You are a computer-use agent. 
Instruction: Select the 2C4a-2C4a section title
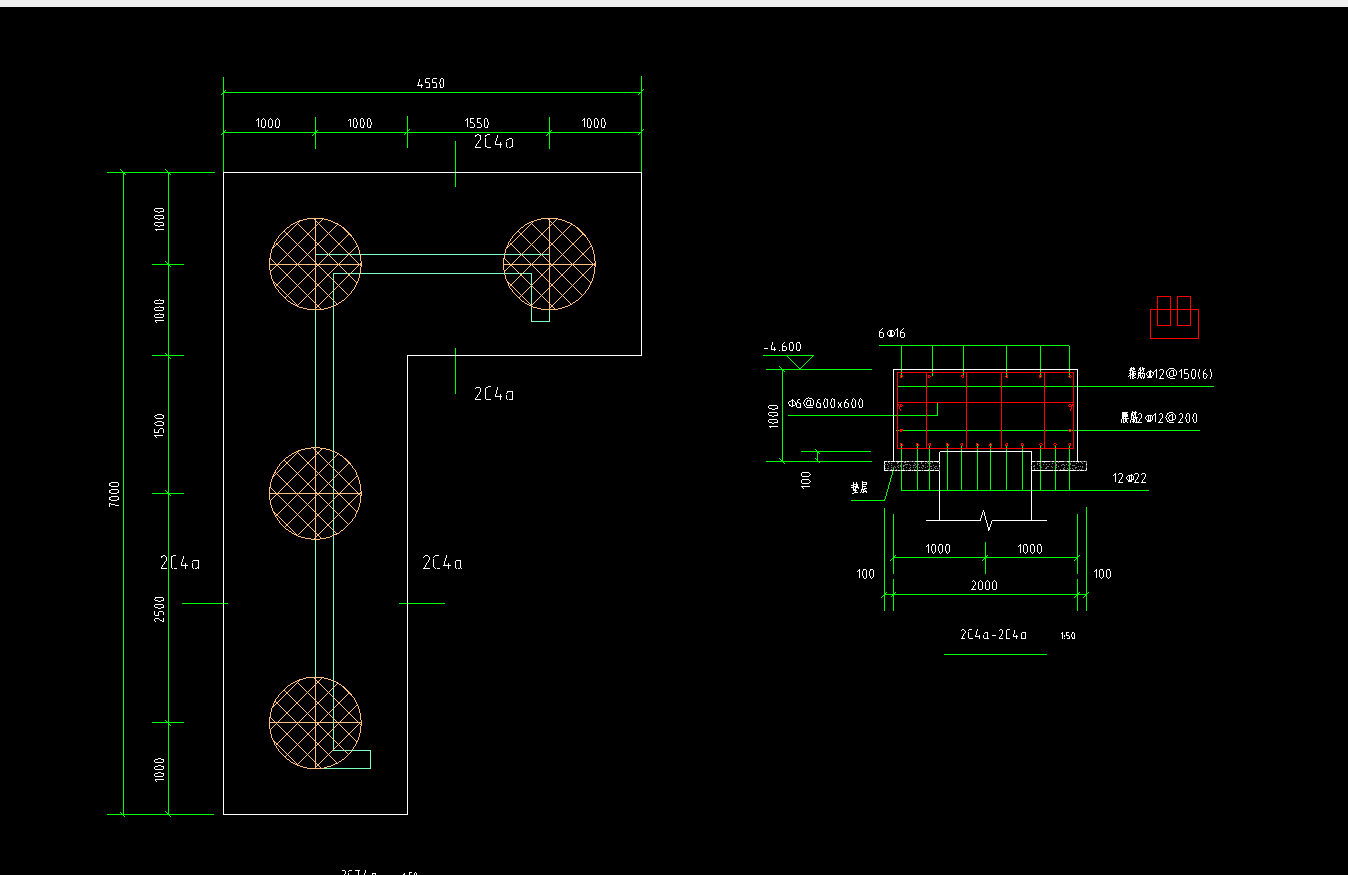click(993, 635)
